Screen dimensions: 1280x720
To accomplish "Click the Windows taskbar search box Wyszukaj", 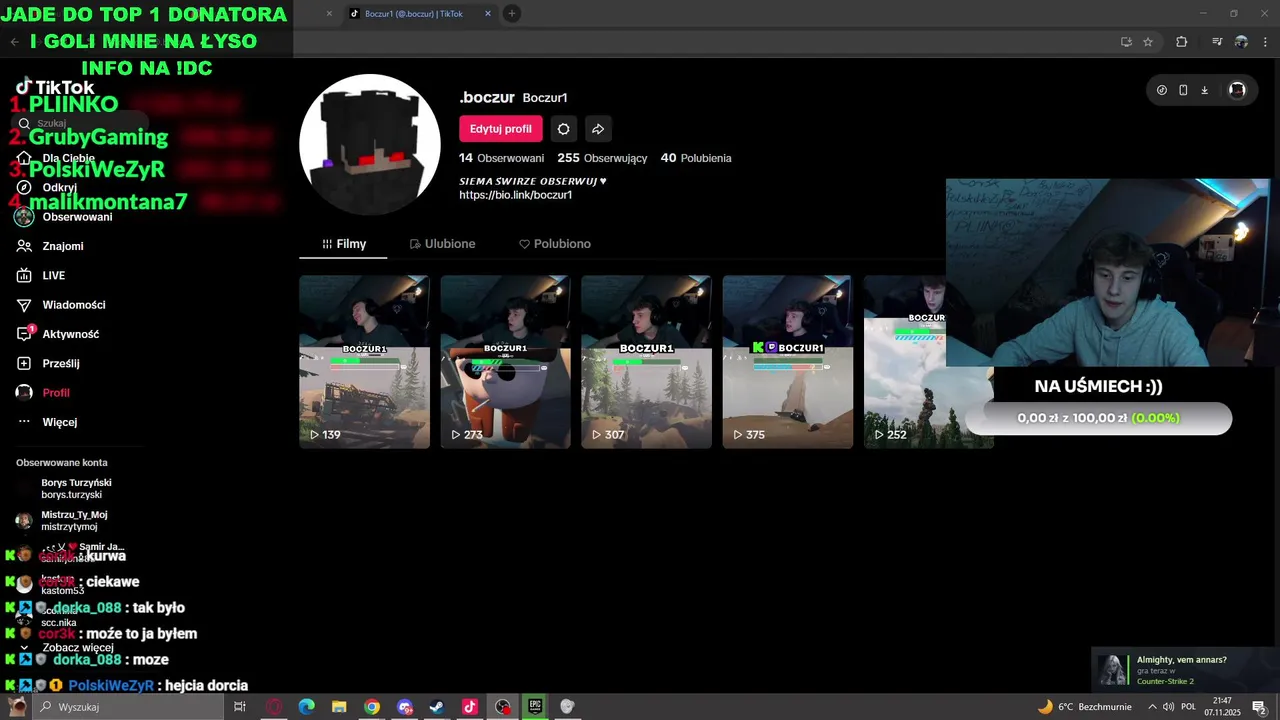I will pyautogui.click(x=129, y=707).
